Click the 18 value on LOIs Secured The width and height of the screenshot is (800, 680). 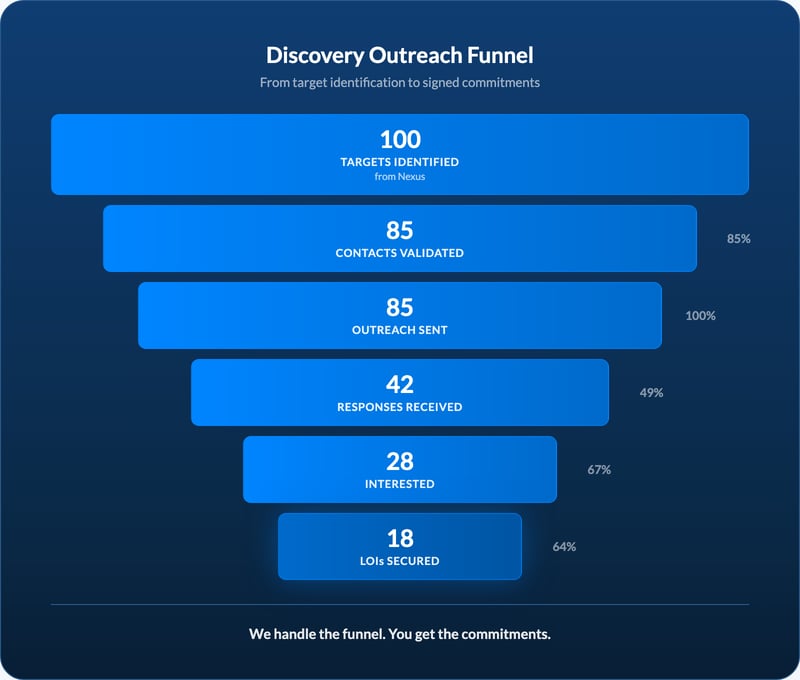point(400,536)
